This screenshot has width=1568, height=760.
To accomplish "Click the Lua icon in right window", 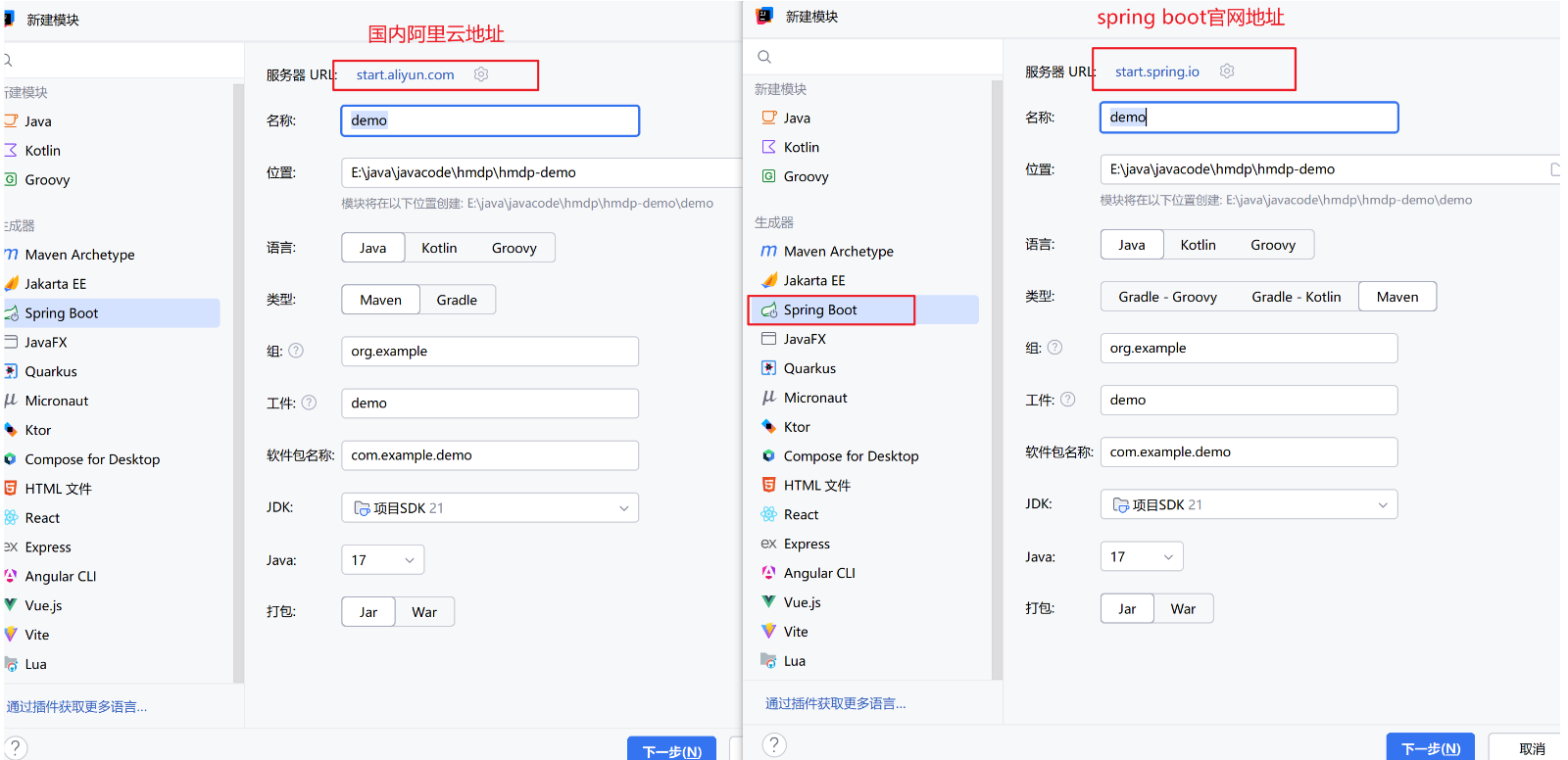I will click(769, 661).
